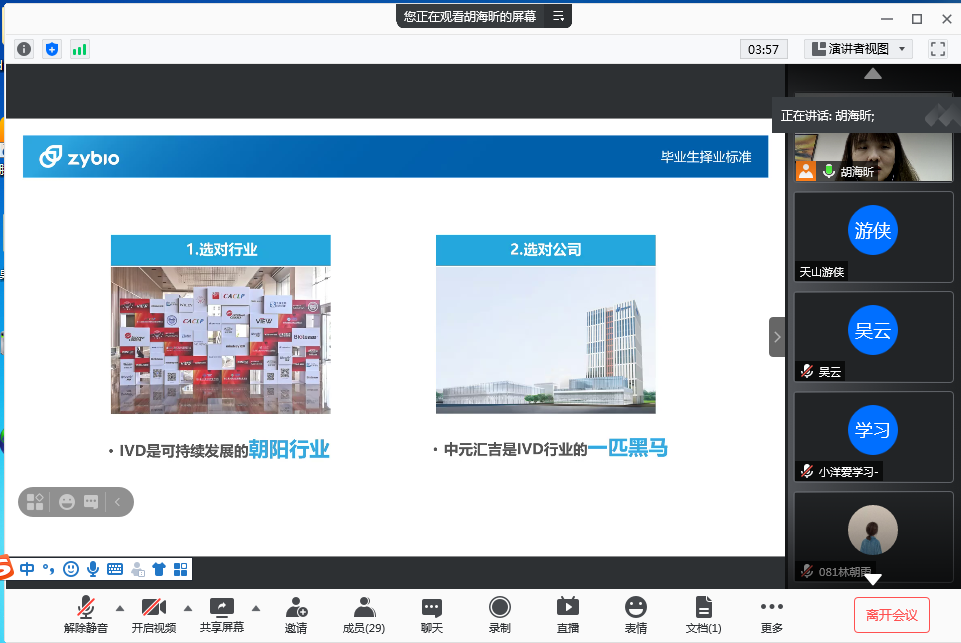The width and height of the screenshot is (961, 643).
Task: Open the 更多 more menu
Action: [x=772, y=615]
